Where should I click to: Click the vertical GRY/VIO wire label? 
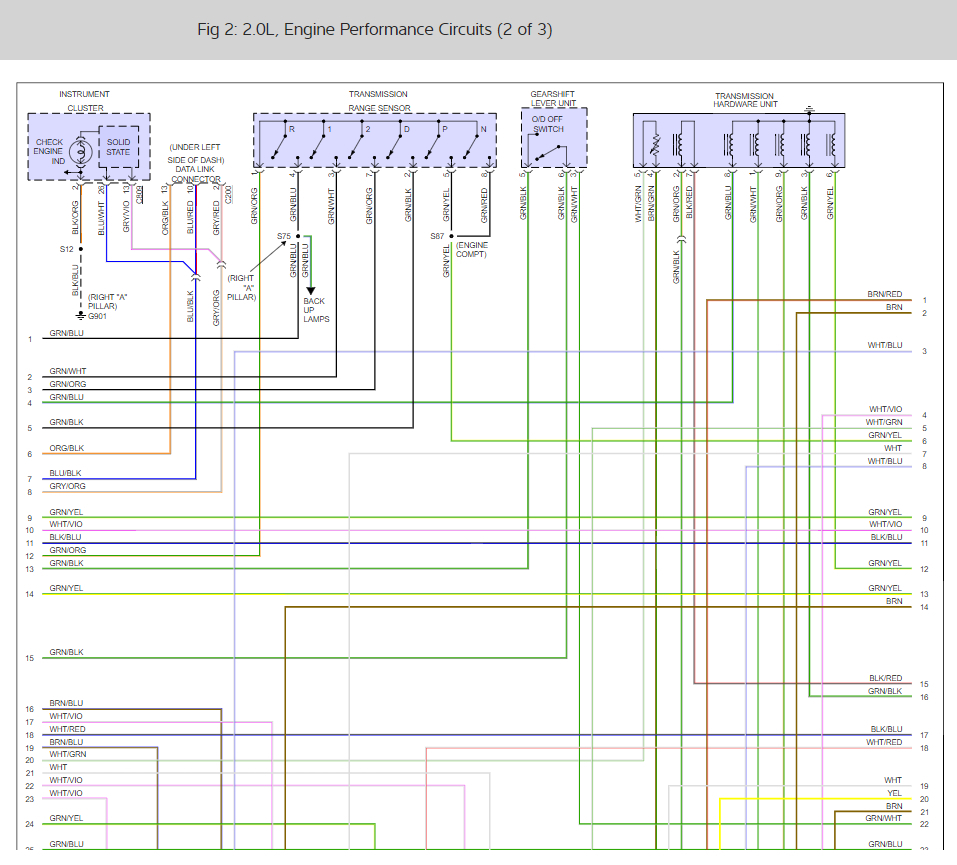tap(126, 216)
